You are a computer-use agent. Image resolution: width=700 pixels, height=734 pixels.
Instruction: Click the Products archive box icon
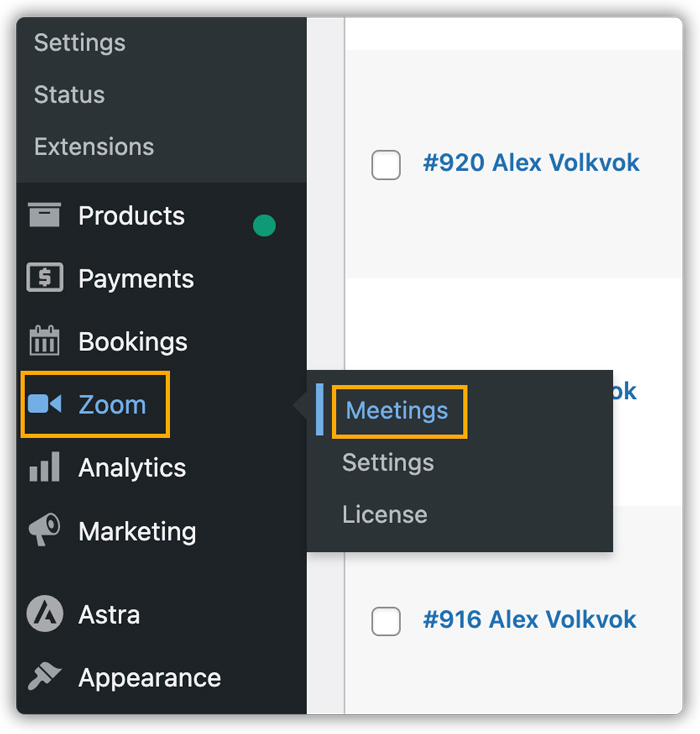(44, 215)
